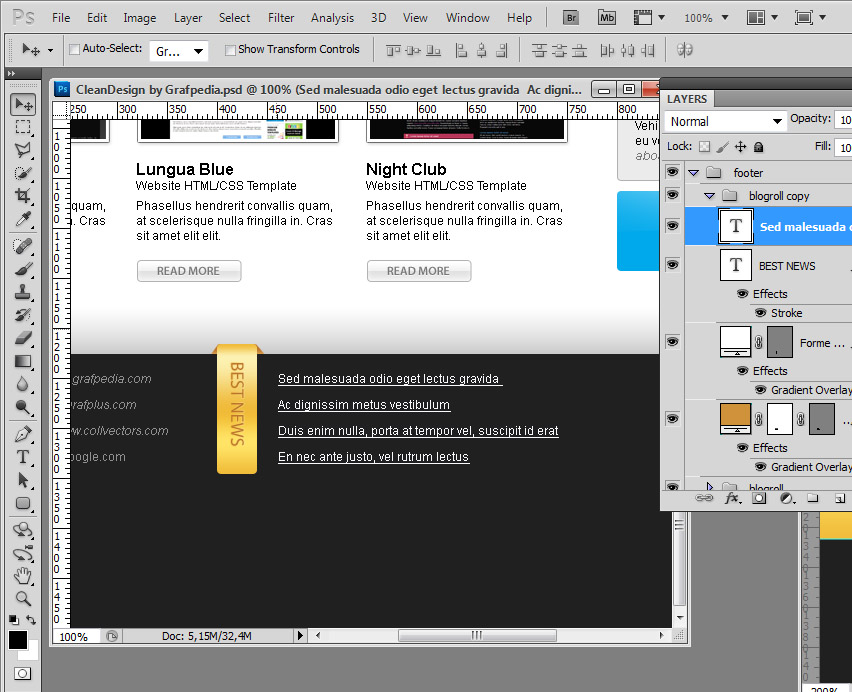Screen dimensions: 852x692
Task: Select the Horizontal Type tool
Action: pos(23,457)
